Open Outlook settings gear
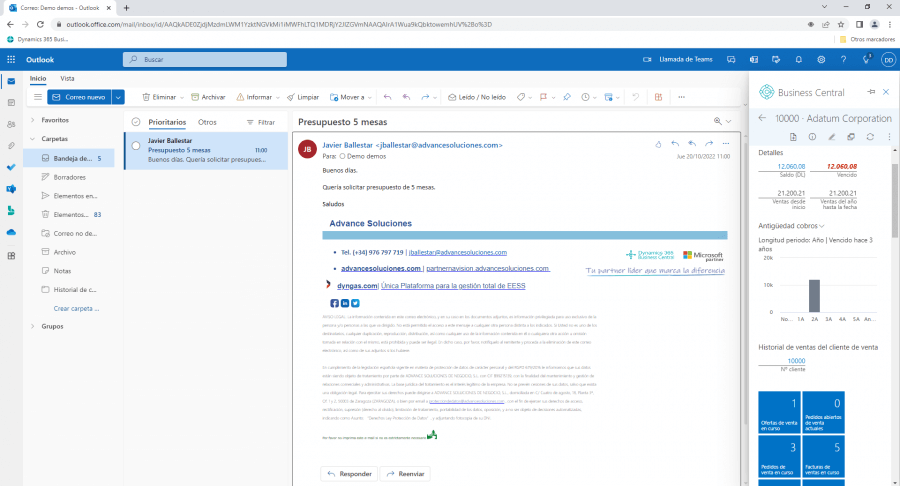The image size is (900, 486). coord(821,59)
